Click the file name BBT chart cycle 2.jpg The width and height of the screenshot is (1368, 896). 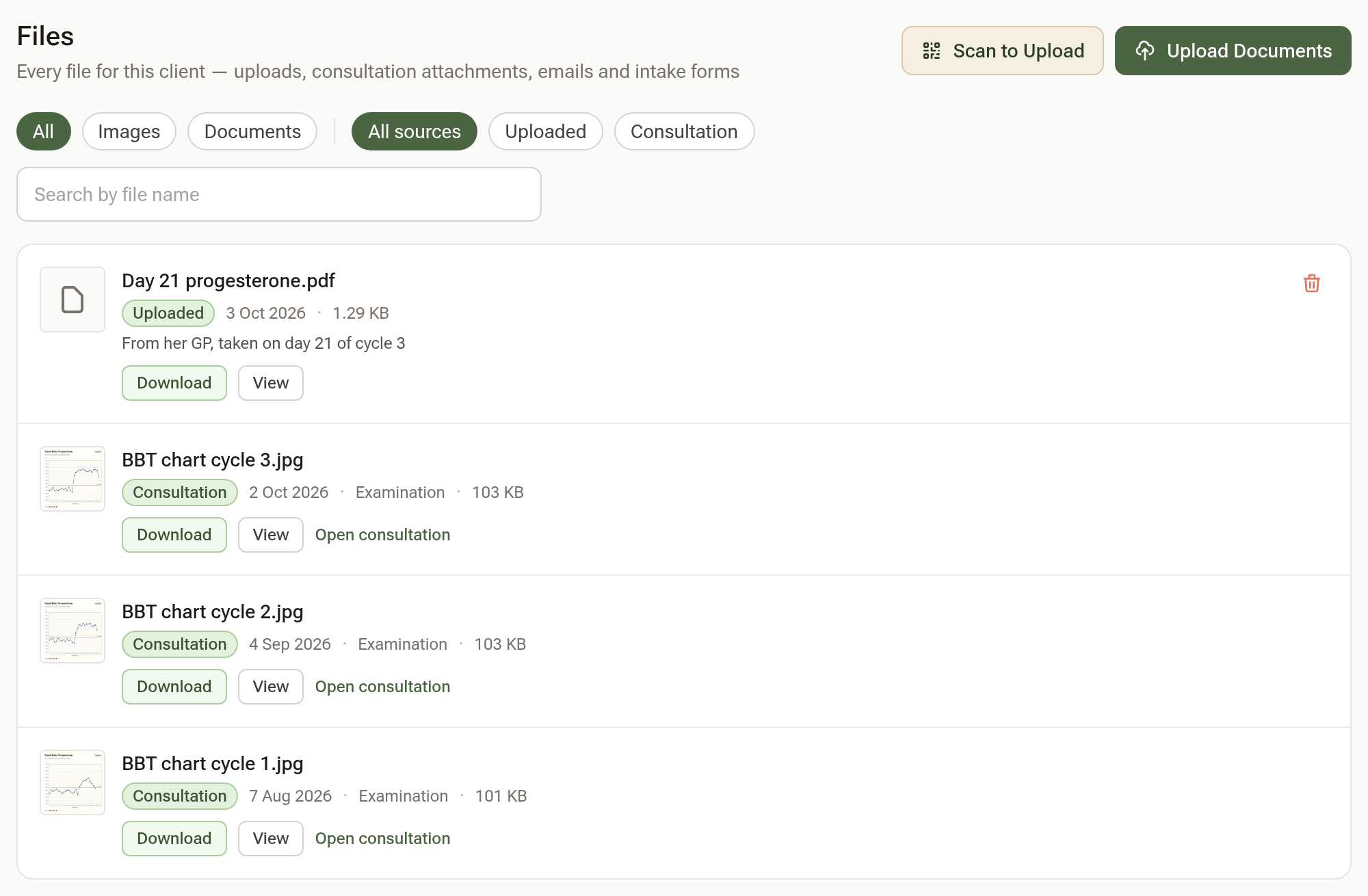tap(213, 611)
